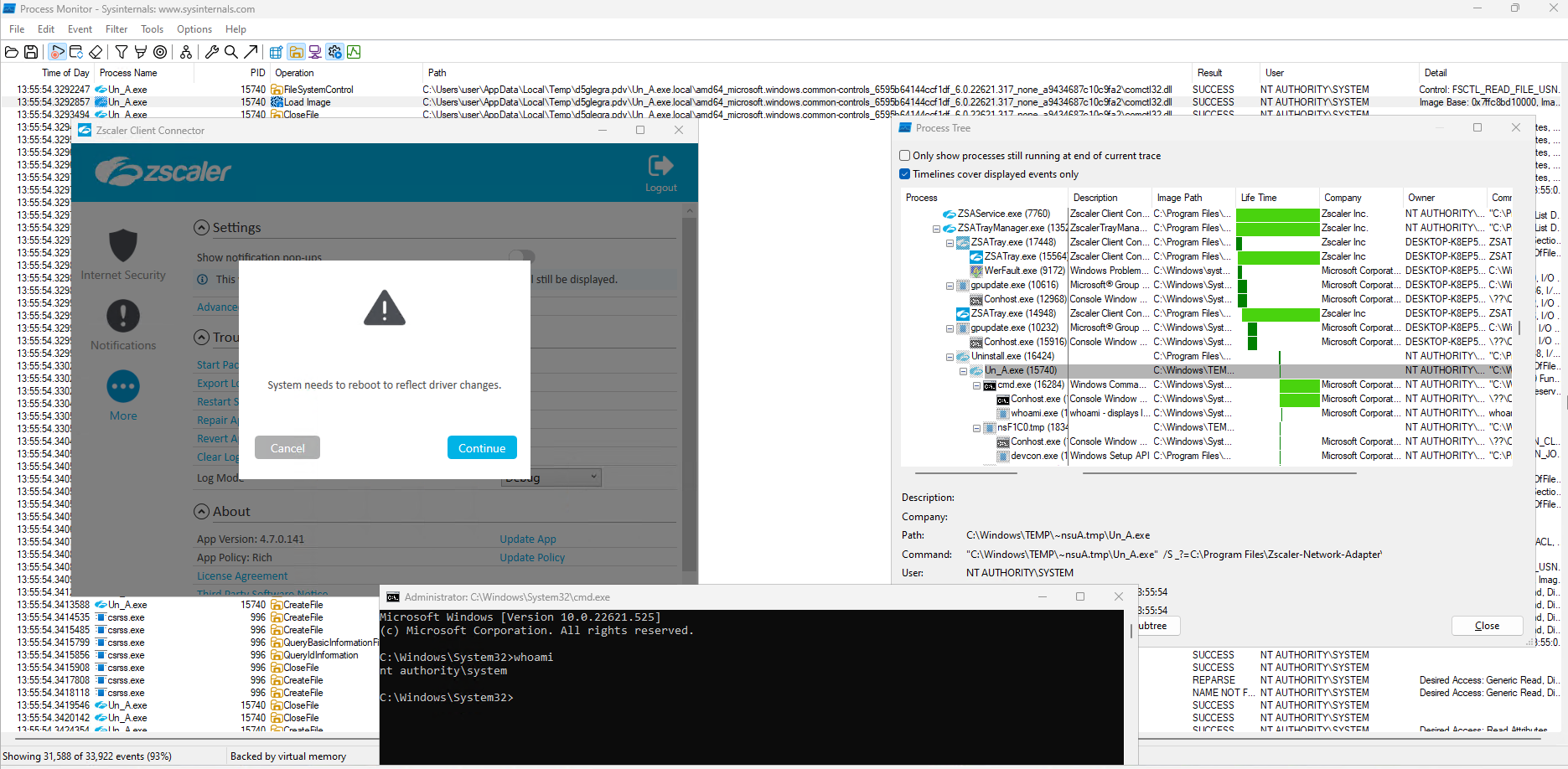
Task: Collapse gpupdate.exe (10232) tree node
Action: tap(950, 328)
